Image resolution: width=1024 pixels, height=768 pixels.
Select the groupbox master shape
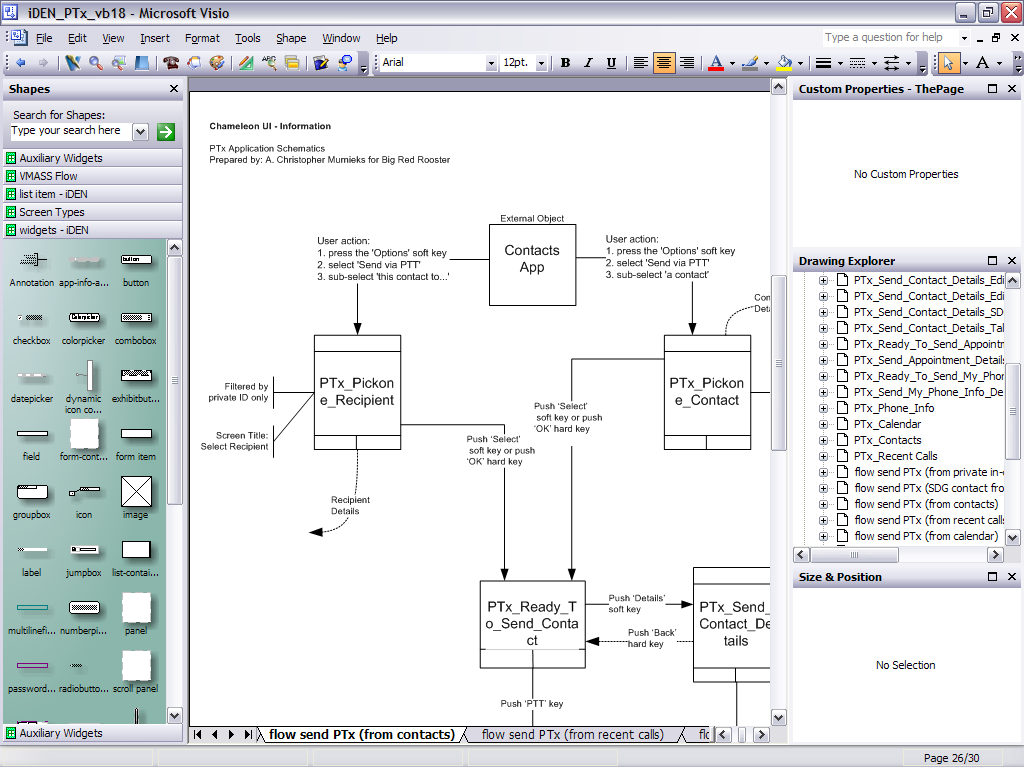31,500
